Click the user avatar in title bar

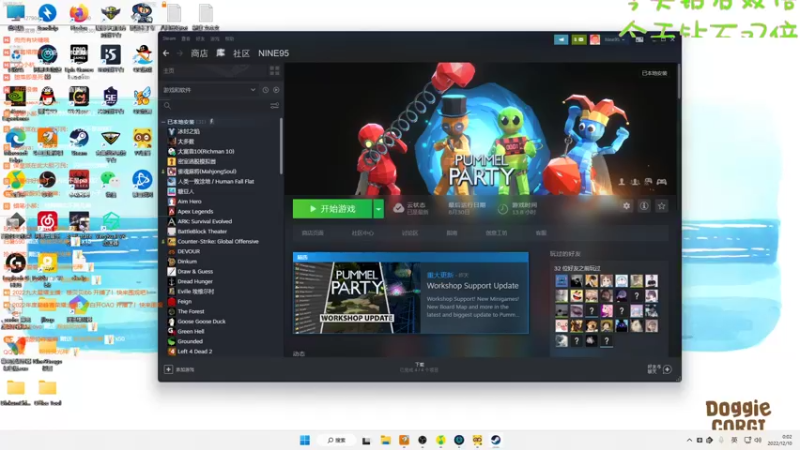(x=595, y=39)
